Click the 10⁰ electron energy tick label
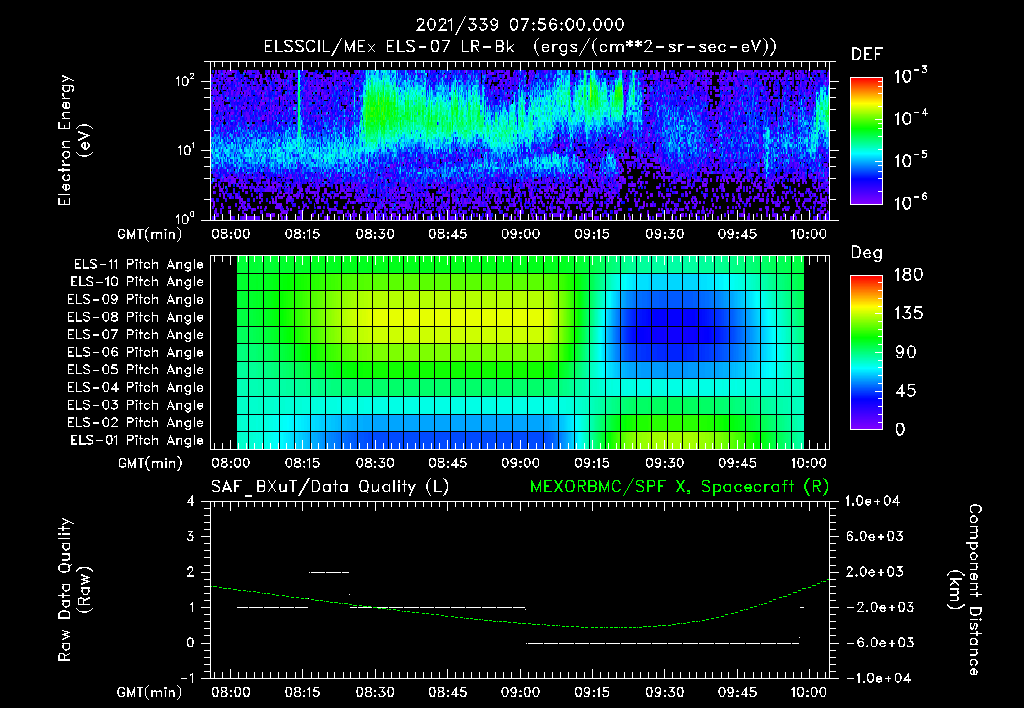Viewport: 1024px width, 708px height. coord(185,217)
